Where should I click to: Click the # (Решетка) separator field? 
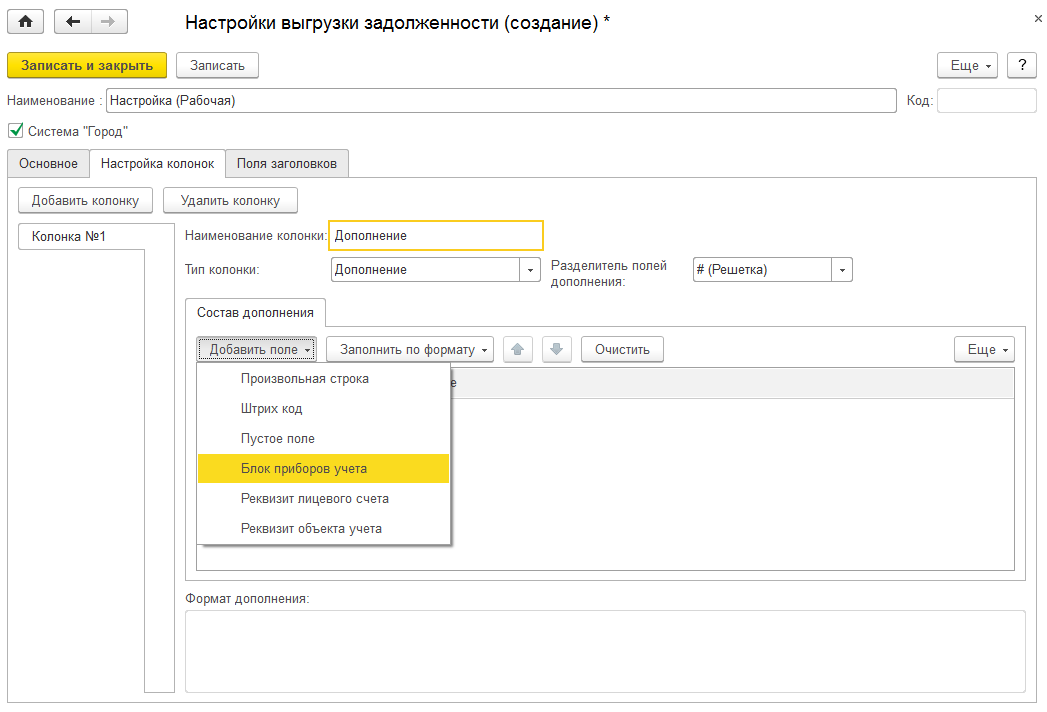tap(763, 270)
